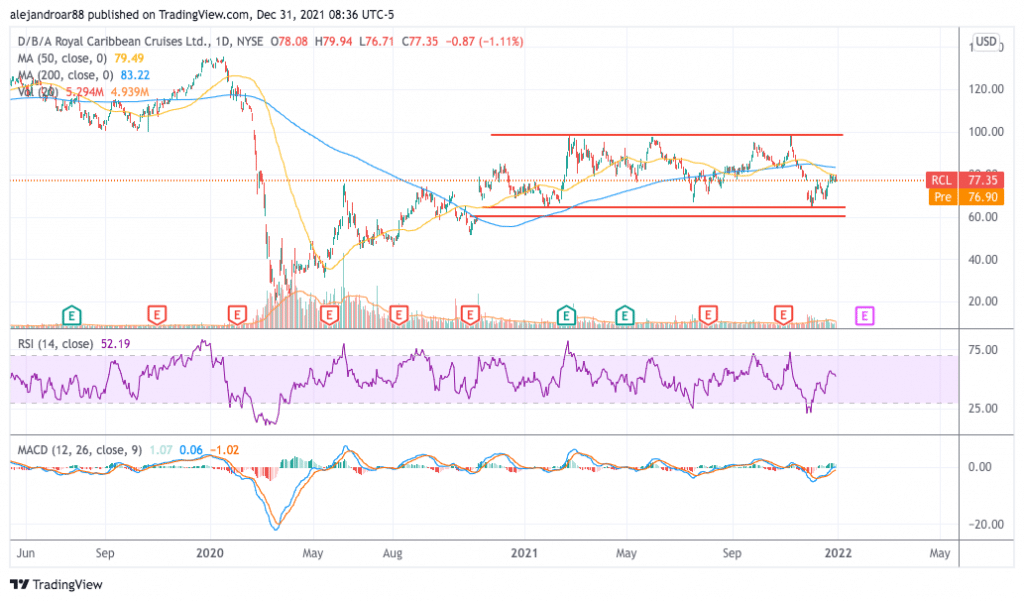Open the USD currency selector

click(x=986, y=42)
